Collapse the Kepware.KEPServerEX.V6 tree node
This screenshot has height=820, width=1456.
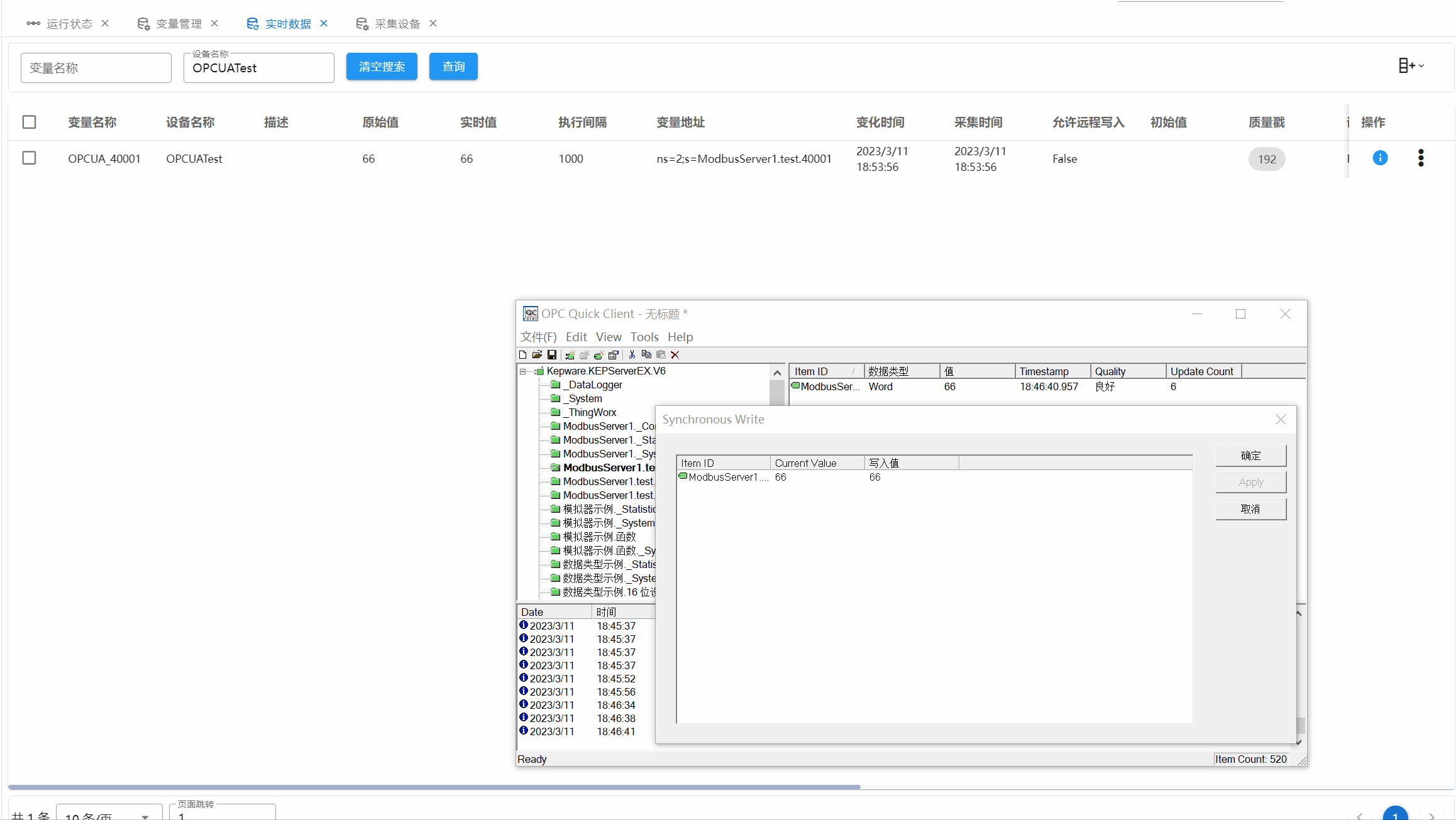pyautogui.click(x=523, y=371)
